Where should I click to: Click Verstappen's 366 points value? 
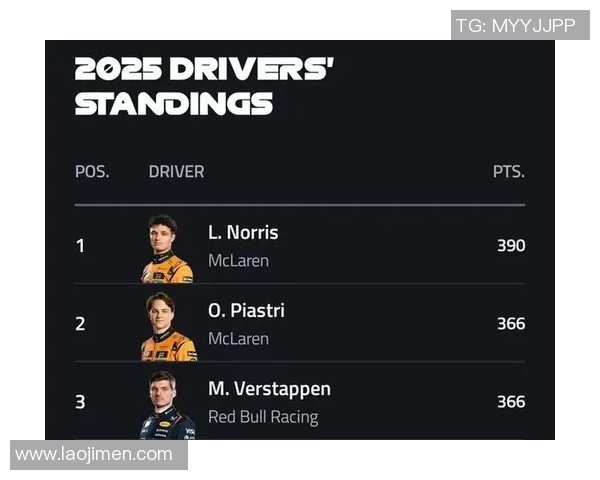point(511,401)
